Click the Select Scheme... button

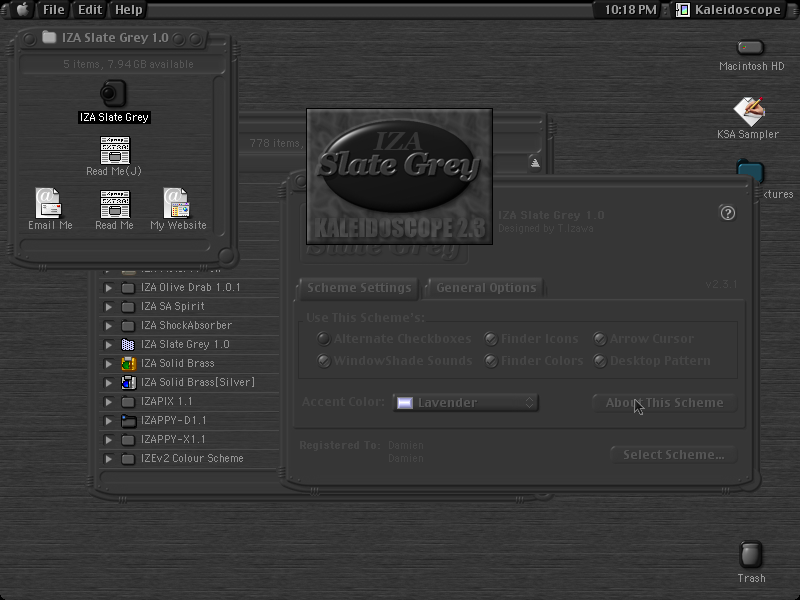pyautogui.click(x=673, y=455)
